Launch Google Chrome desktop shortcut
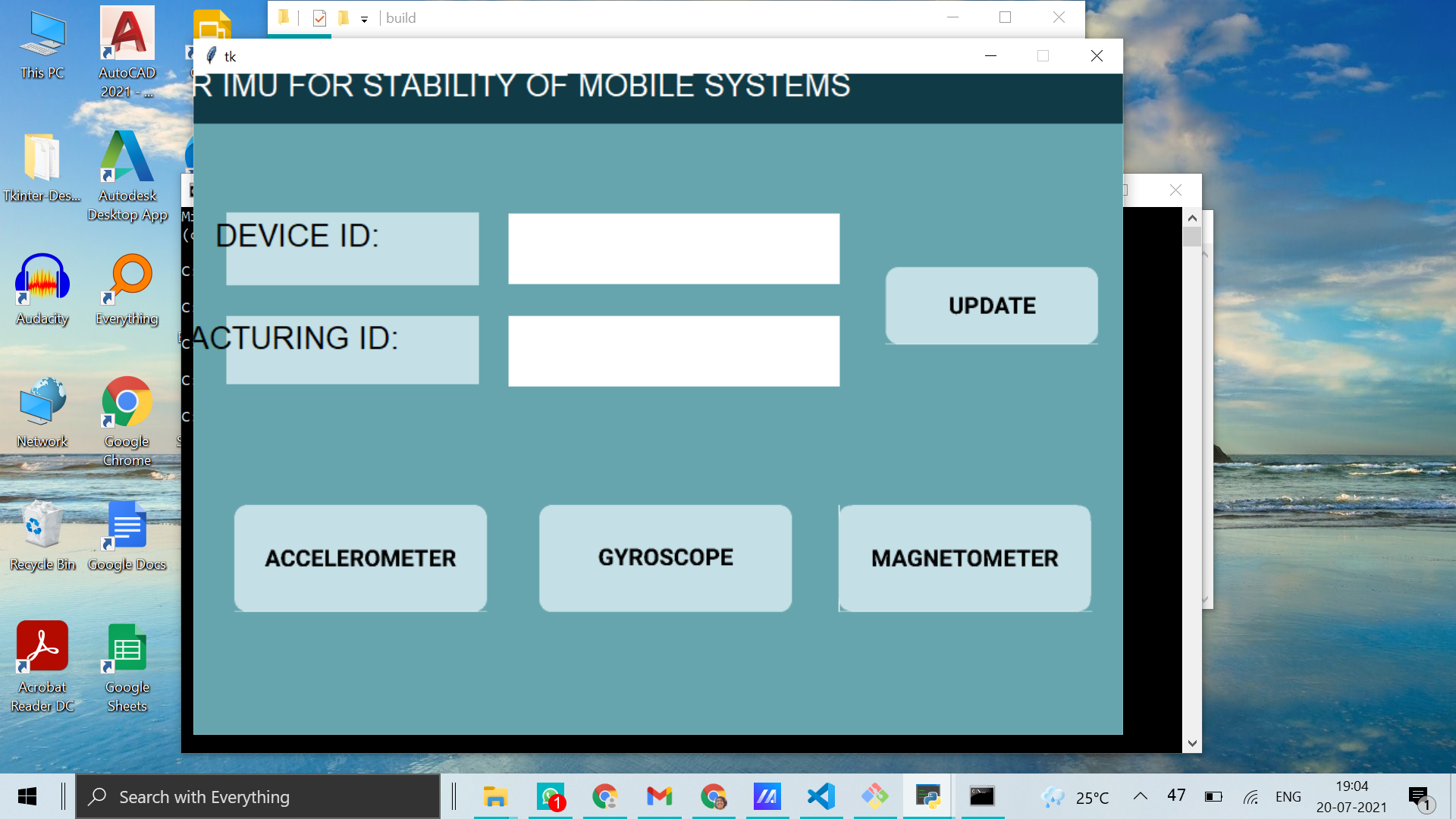The height and width of the screenshot is (819, 1456). (126, 402)
